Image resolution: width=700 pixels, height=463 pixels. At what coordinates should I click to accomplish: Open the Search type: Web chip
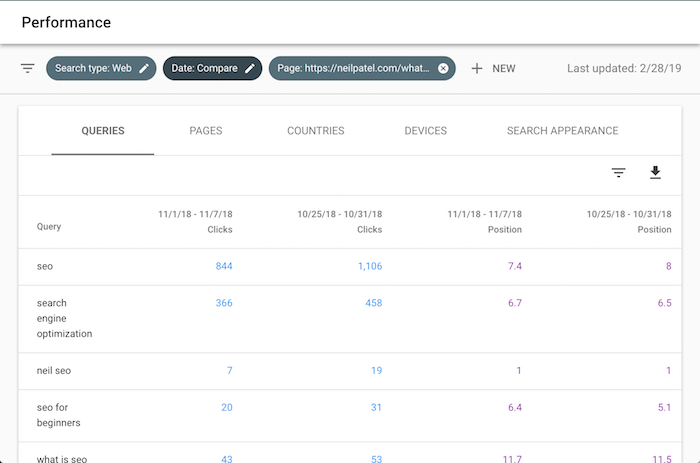[101, 68]
